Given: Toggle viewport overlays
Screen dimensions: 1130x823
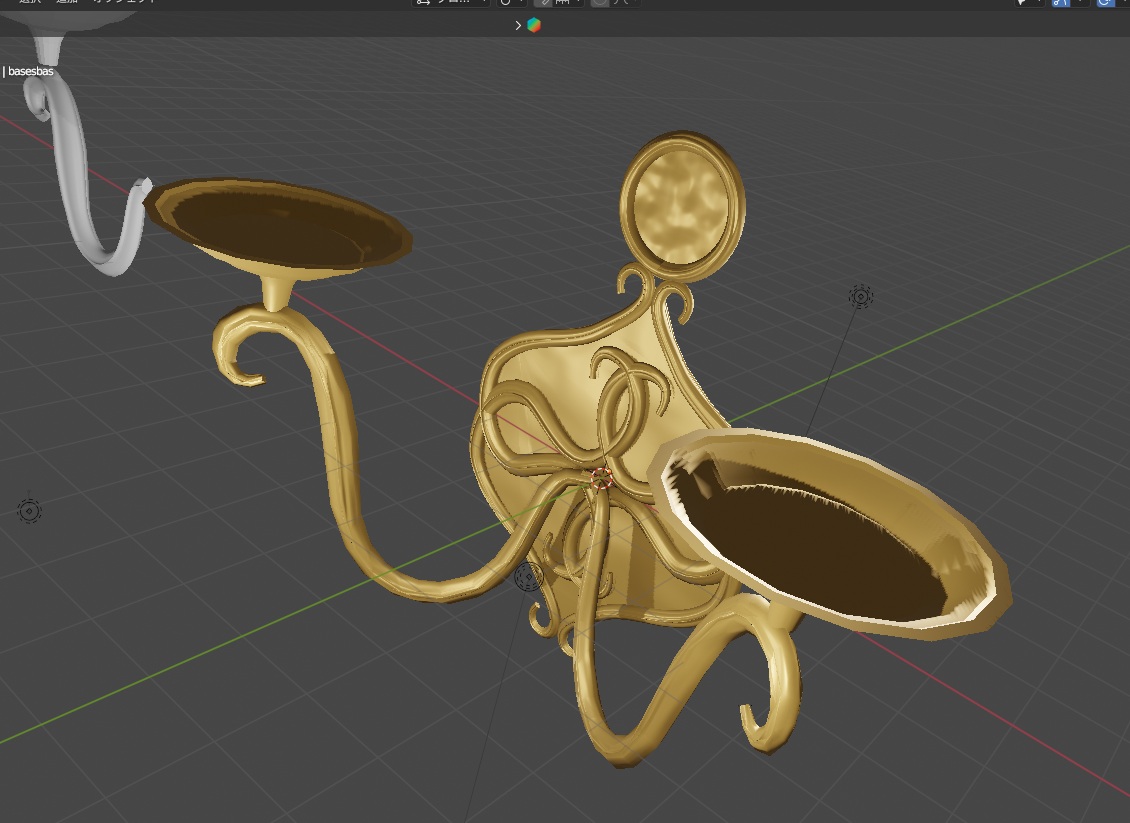Looking at the screenshot, I should click(1105, 3).
